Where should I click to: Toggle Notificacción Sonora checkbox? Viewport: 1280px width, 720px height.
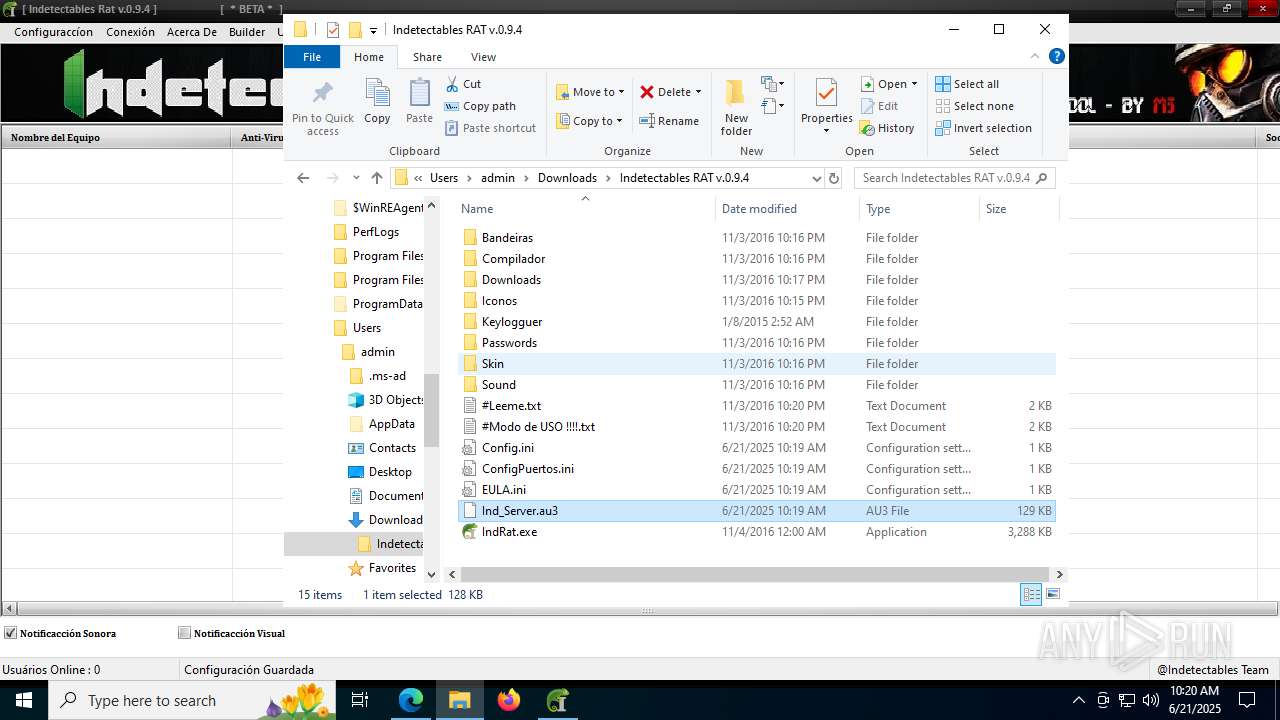11,633
